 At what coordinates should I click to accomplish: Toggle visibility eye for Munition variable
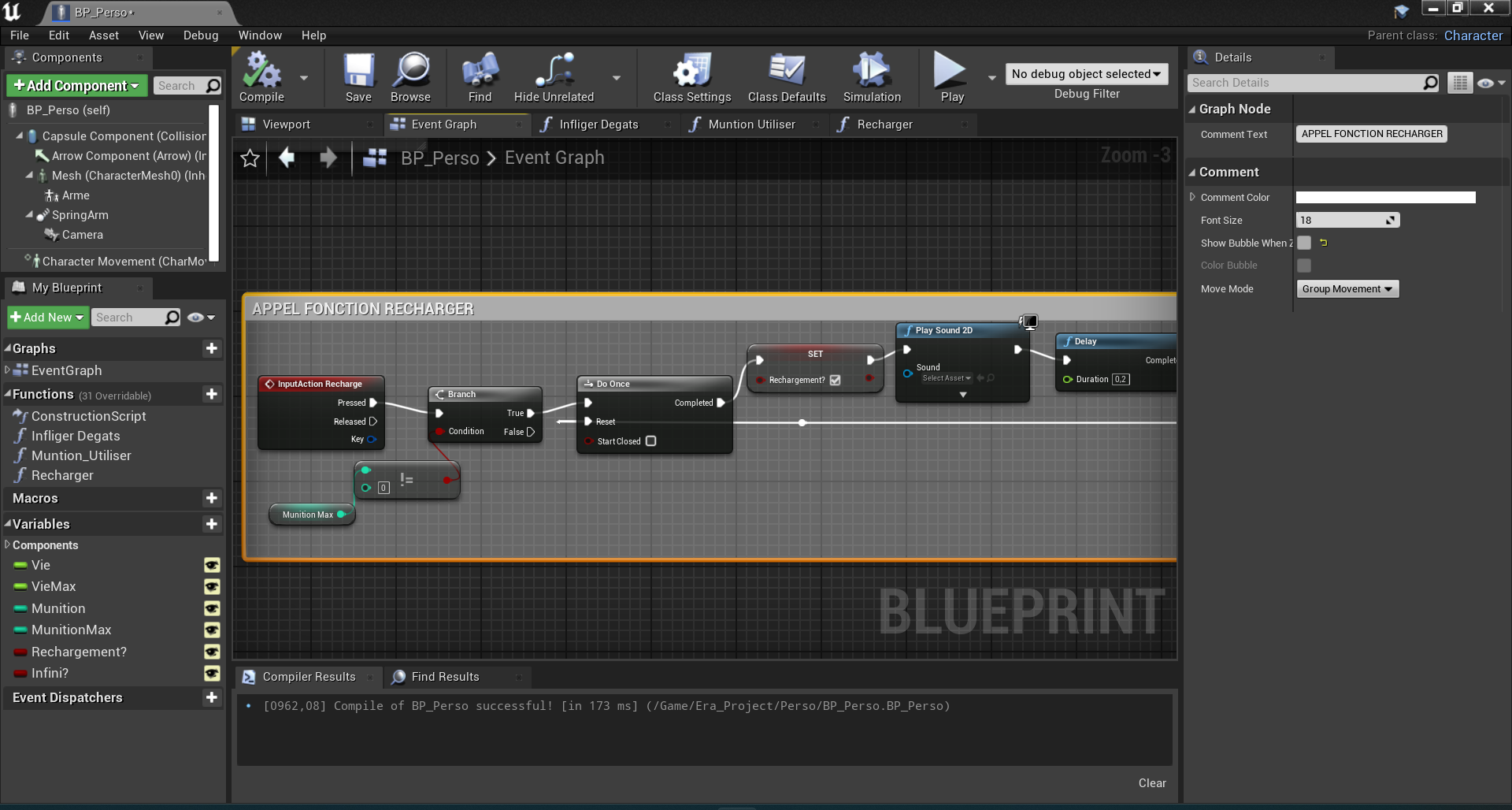click(x=212, y=608)
